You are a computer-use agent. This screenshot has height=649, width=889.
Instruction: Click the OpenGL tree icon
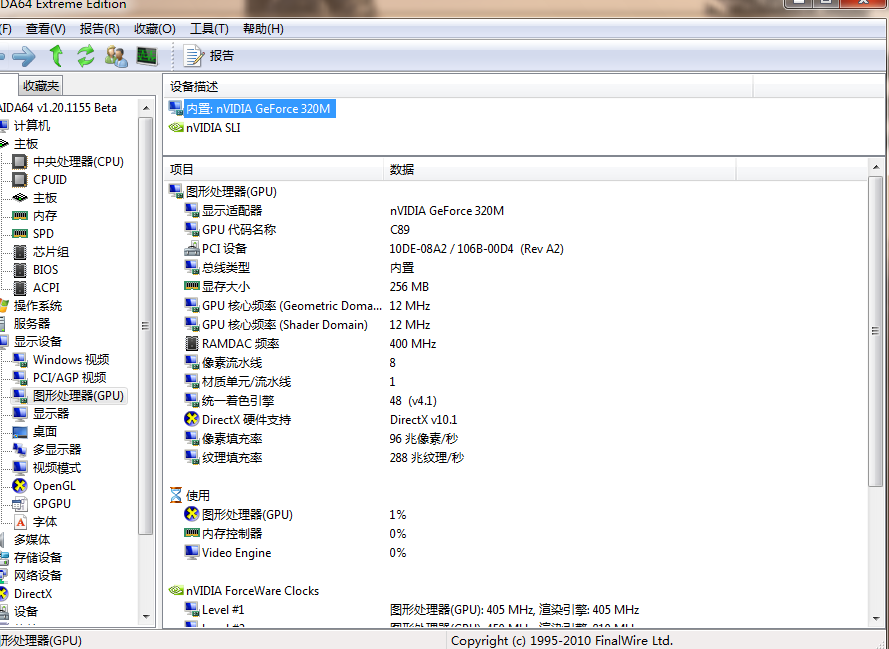20,486
